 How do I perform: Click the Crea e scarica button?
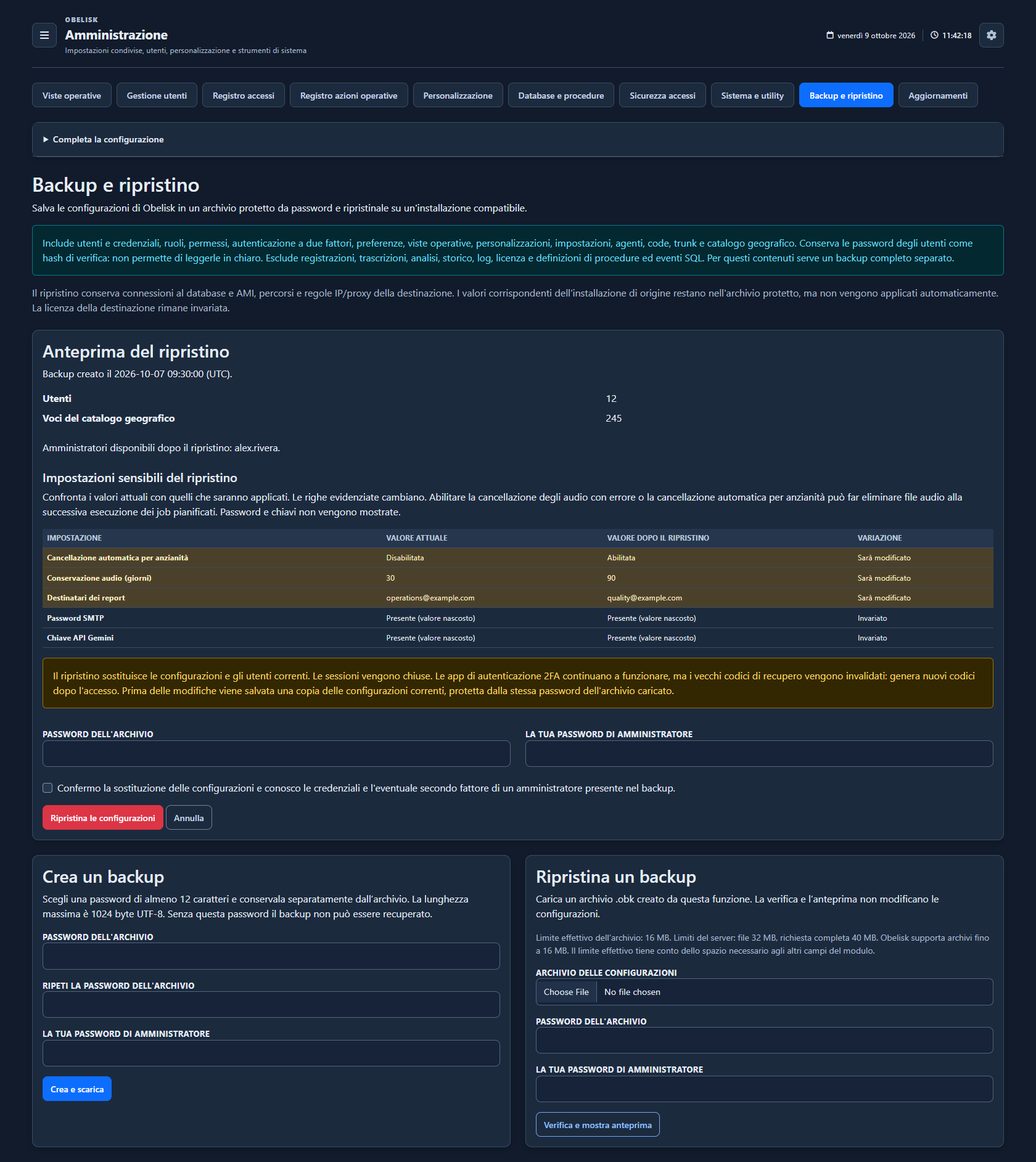coord(77,1089)
